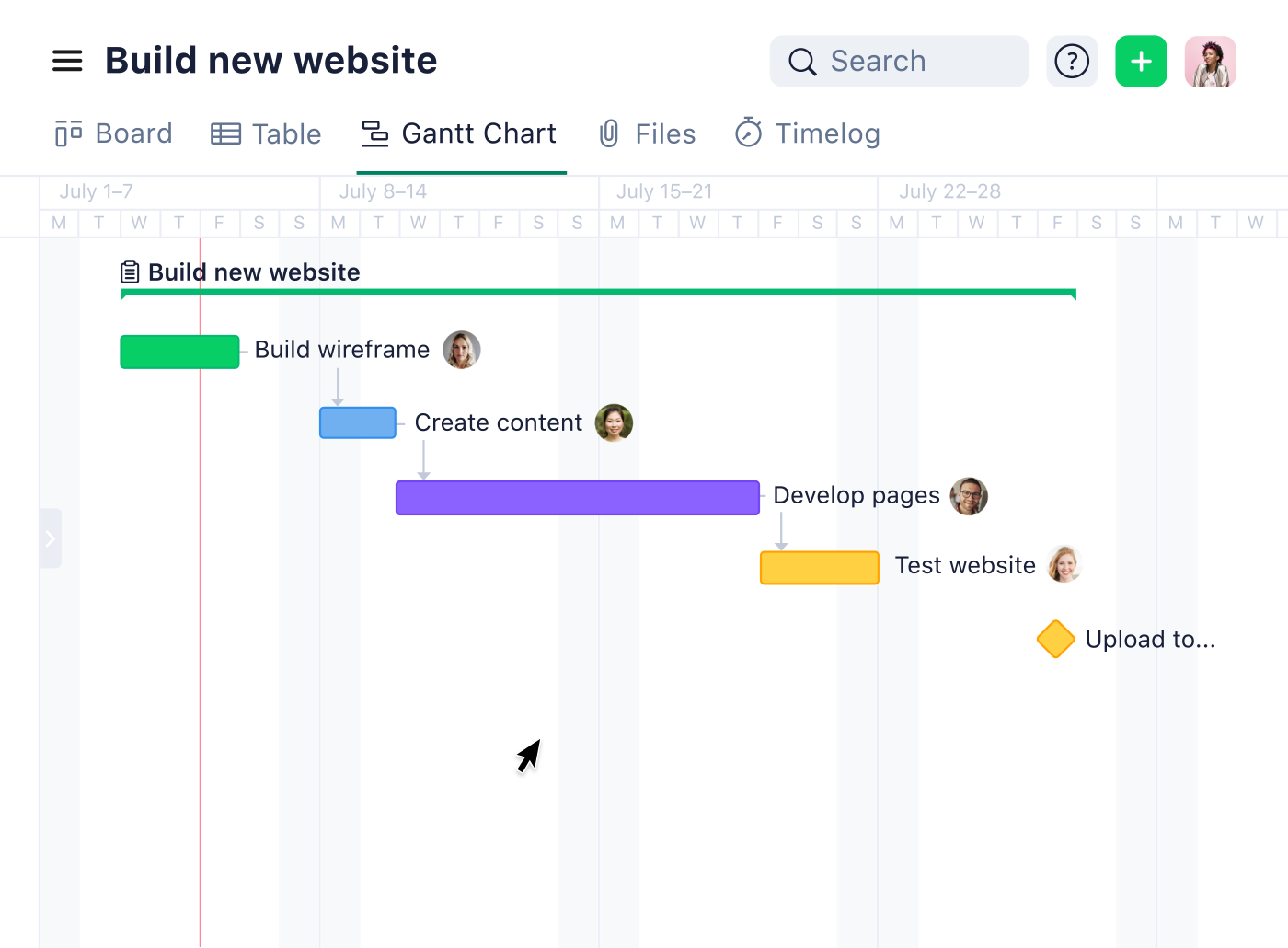Click your profile picture in the top bar
Image resolution: width=1288 pixels, height=948 pixels.
point(1210,61)
